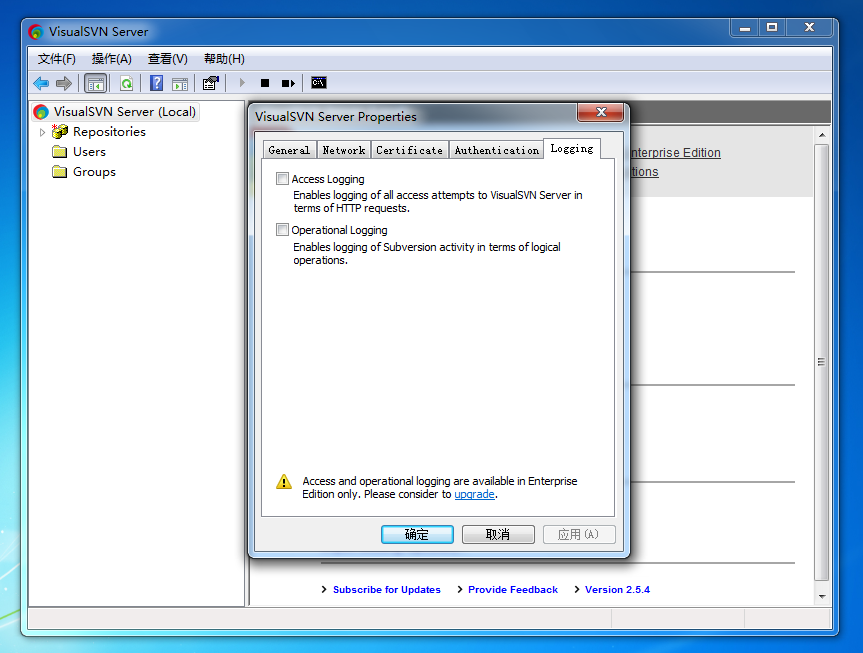This screenshot has height=653, width=863.
Task: Maximize the VisualSVN Server window
Action: [x=772, y=28]
